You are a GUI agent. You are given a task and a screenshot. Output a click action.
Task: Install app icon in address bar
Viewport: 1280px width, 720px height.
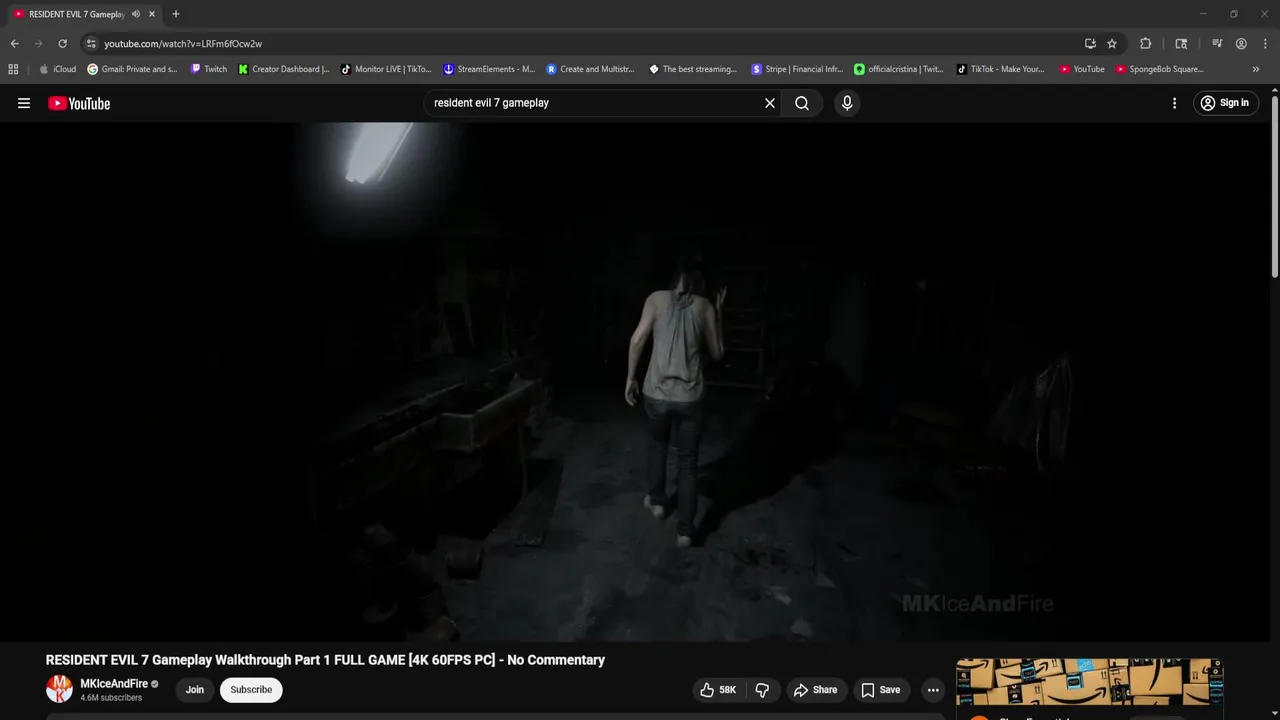click(x=1090, y=44)
